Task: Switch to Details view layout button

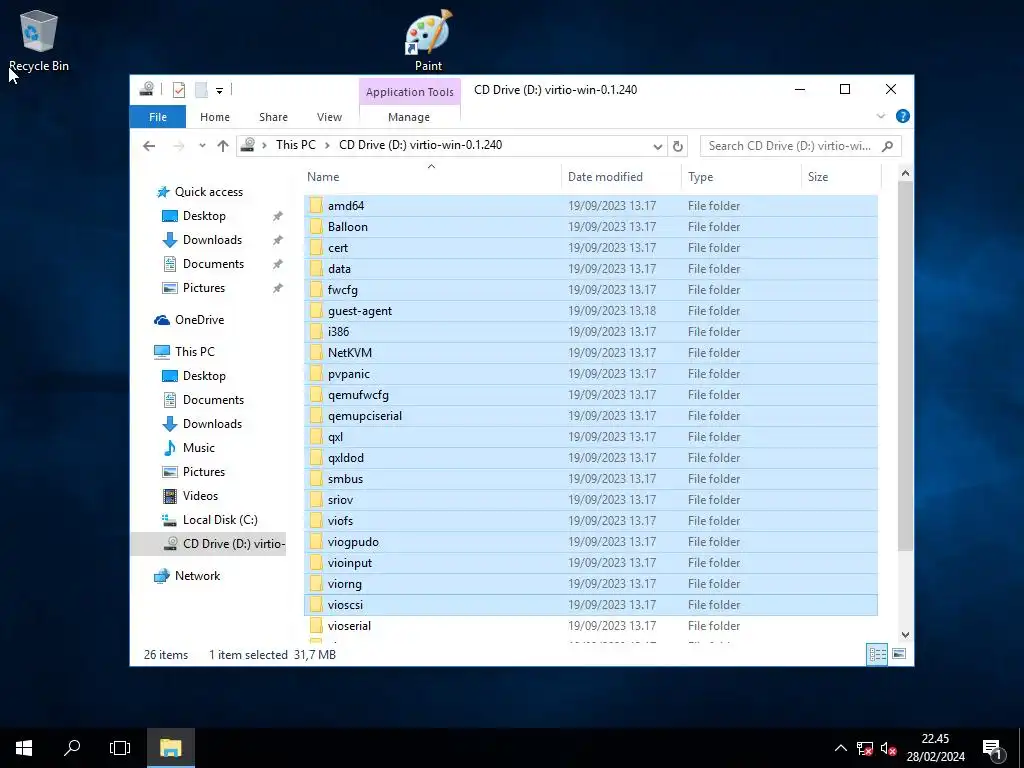Action: pyautogui.click(x=877, y=654)
